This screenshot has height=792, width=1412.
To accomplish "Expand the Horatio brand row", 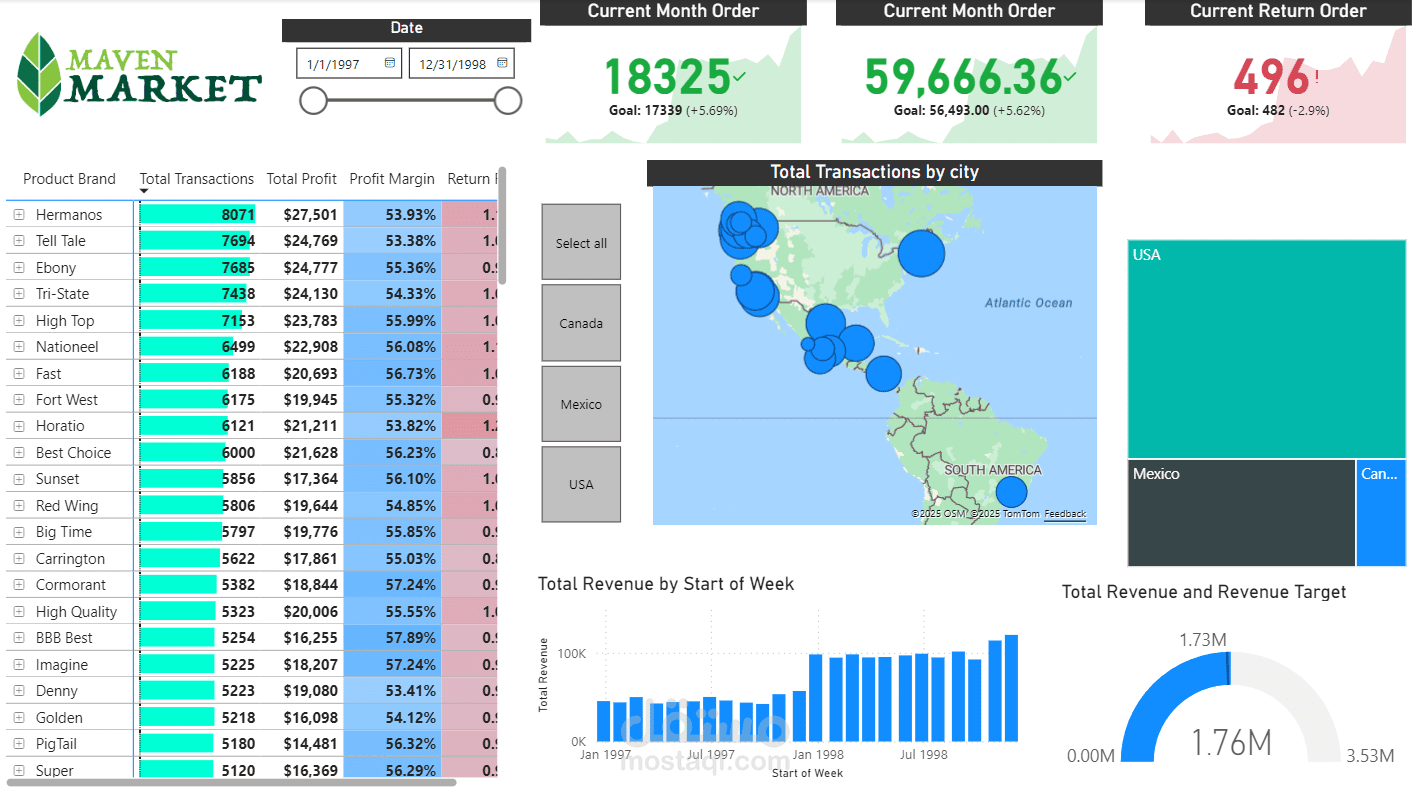I will pos(19,425).
